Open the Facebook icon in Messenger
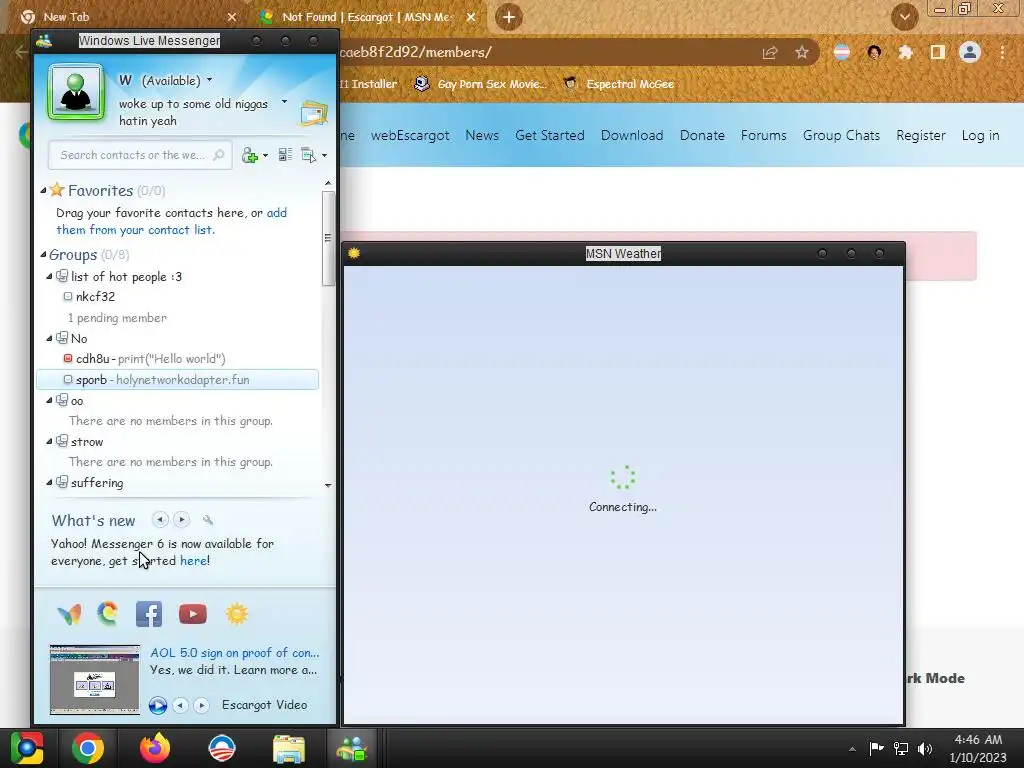1024x768 pixels. point(149,614)
